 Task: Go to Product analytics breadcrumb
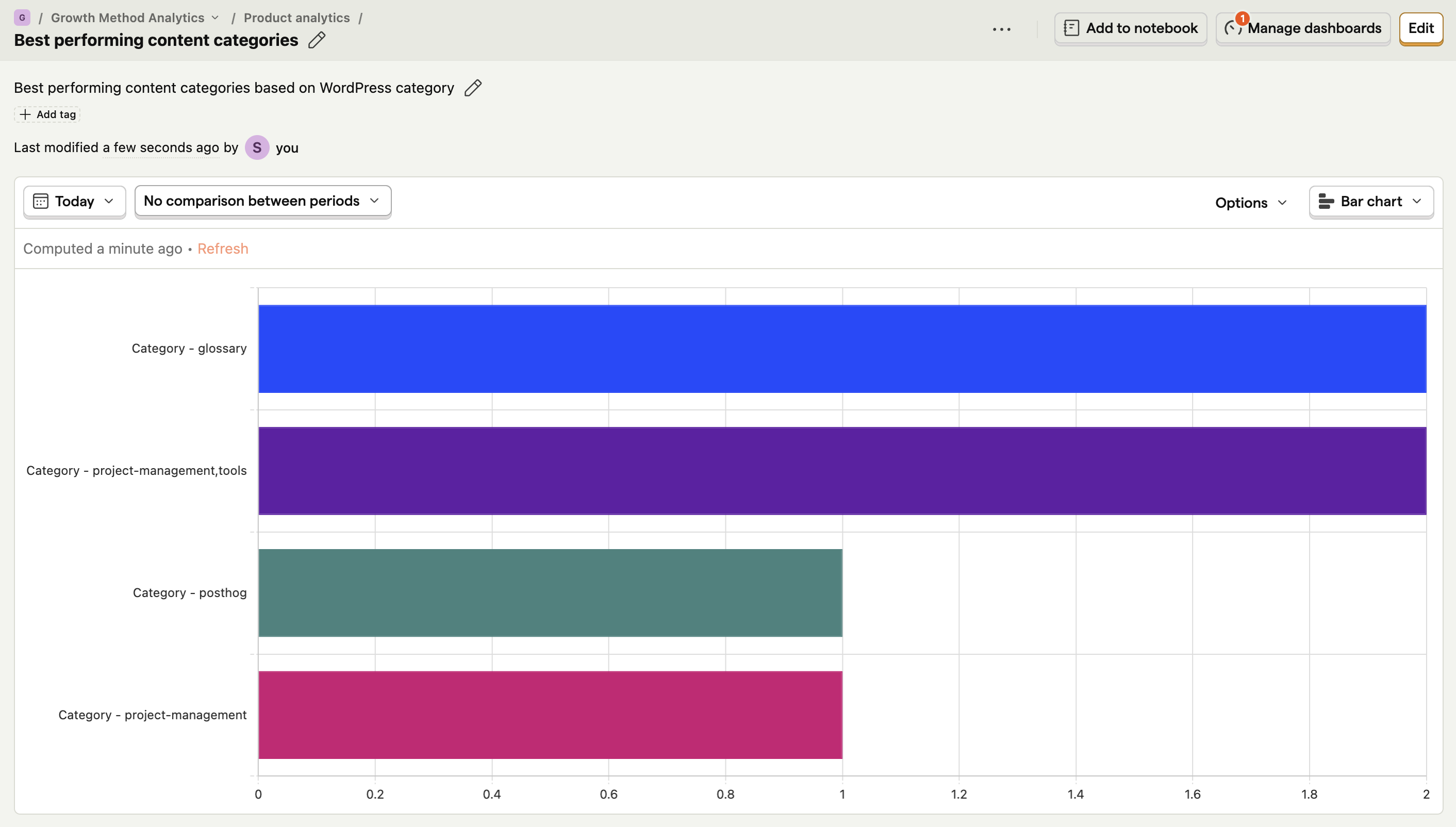[x=296, y=18]
